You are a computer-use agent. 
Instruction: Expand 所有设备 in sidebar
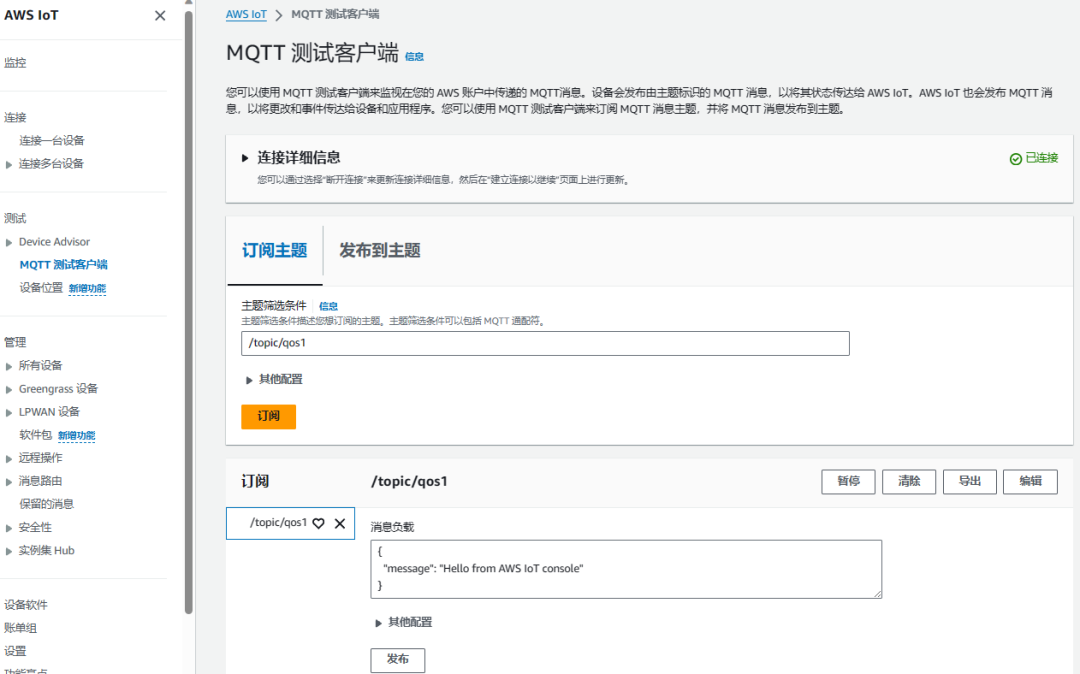click(x=9, y=366)
